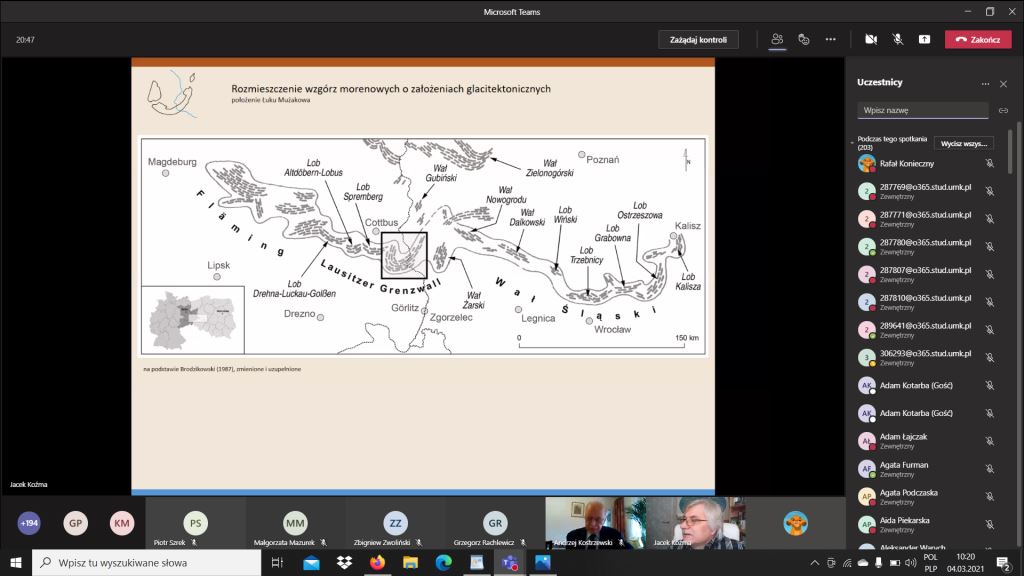This screenshot has width=1024, height=576.
Task: Collapse the 'Podczas tego spotkania' section
Action: [x=853, y=143]
